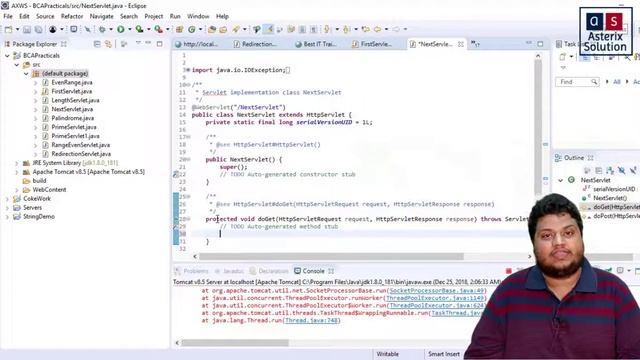Open the Navigate menu
Viewport: 640px width, 360px height.
(102, 16)
